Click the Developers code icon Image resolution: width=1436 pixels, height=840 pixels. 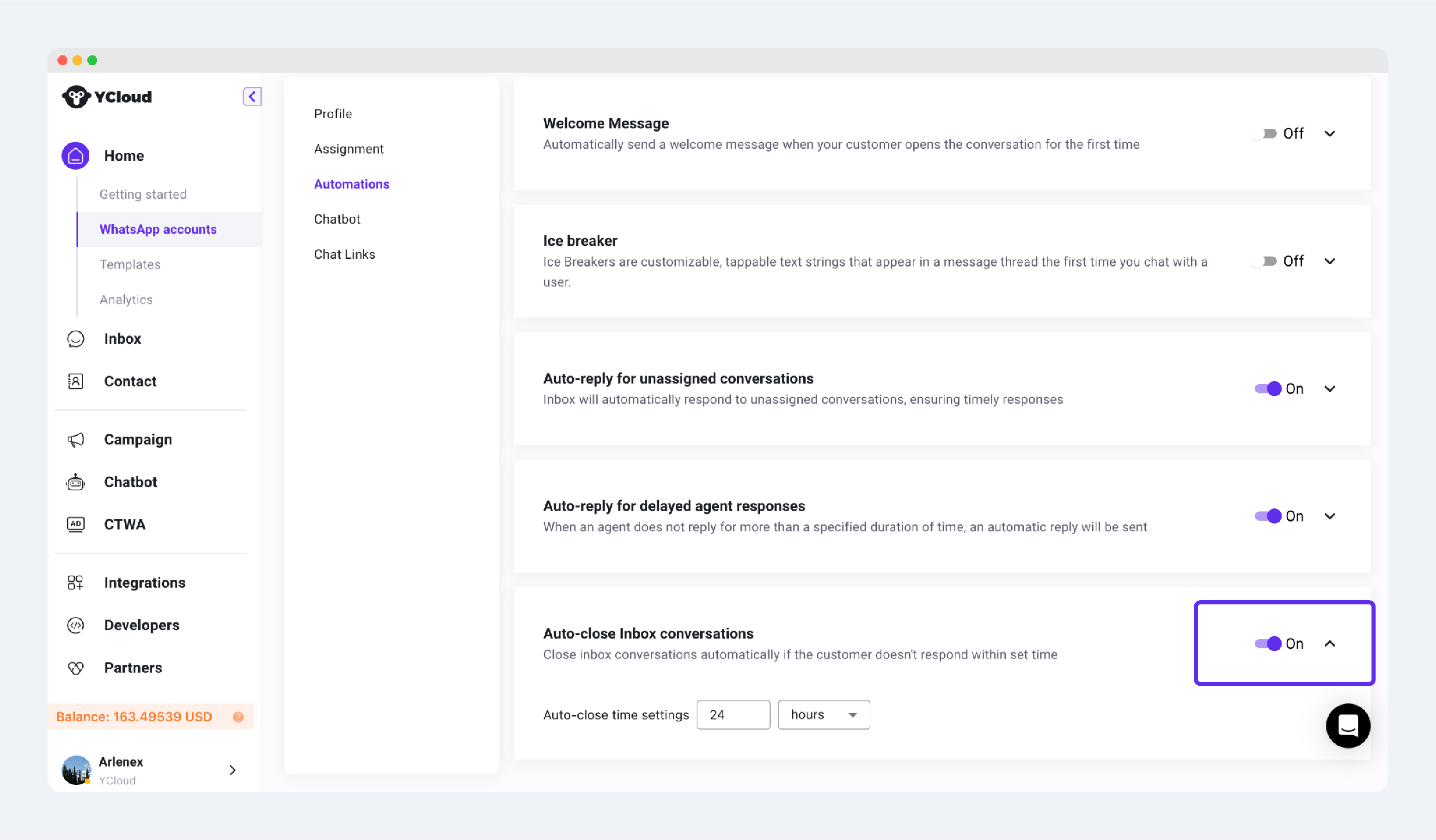coord(75,625)
